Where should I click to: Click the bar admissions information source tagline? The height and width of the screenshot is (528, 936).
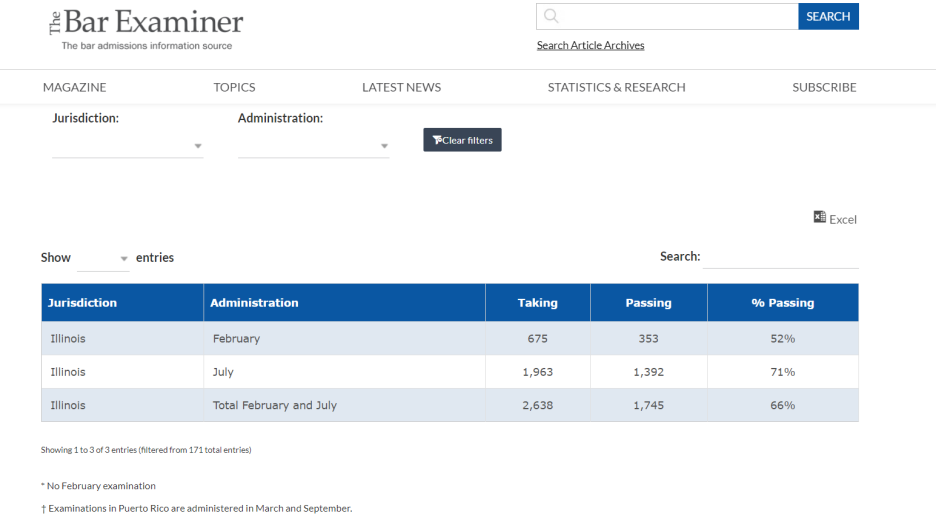(147, 46)
